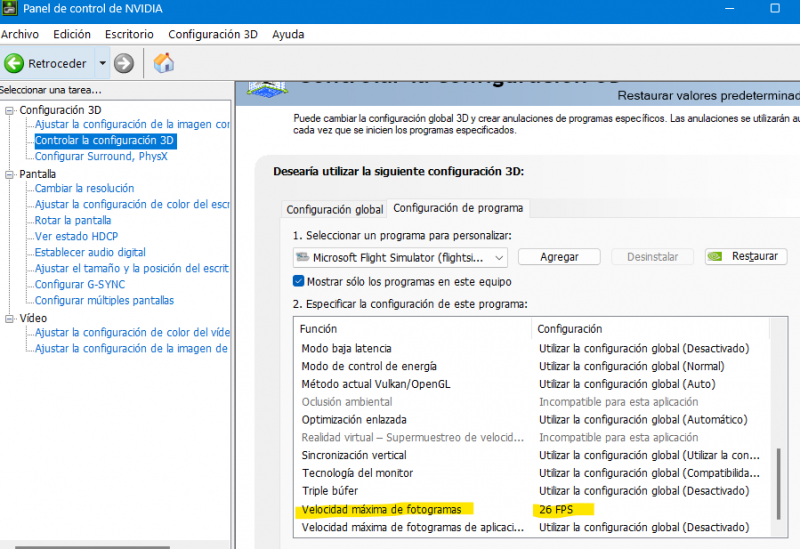
Task: Go to the Home house icon
Action: tap(164, 63)
